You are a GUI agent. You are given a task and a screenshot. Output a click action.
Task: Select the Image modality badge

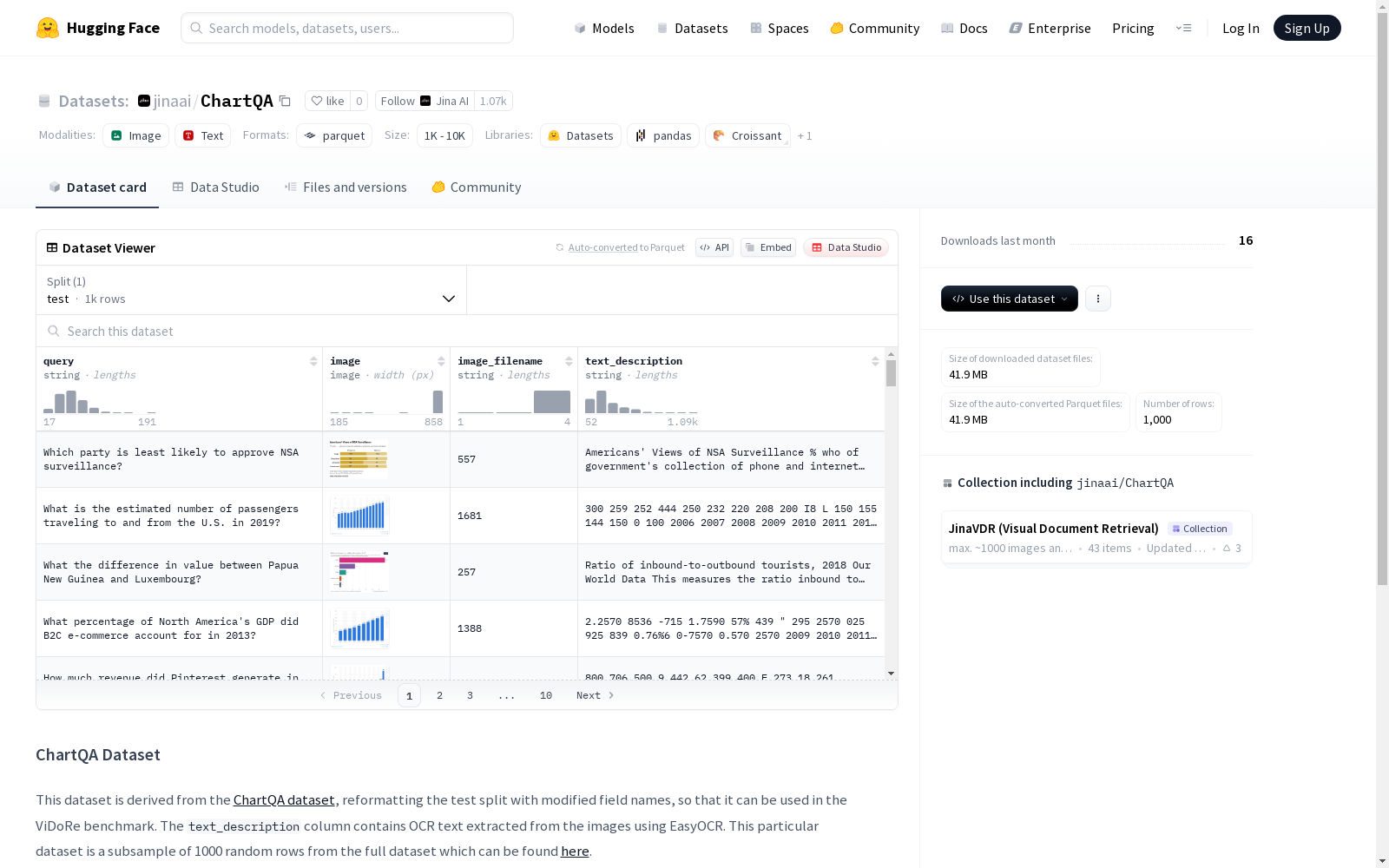pos(135,135)
